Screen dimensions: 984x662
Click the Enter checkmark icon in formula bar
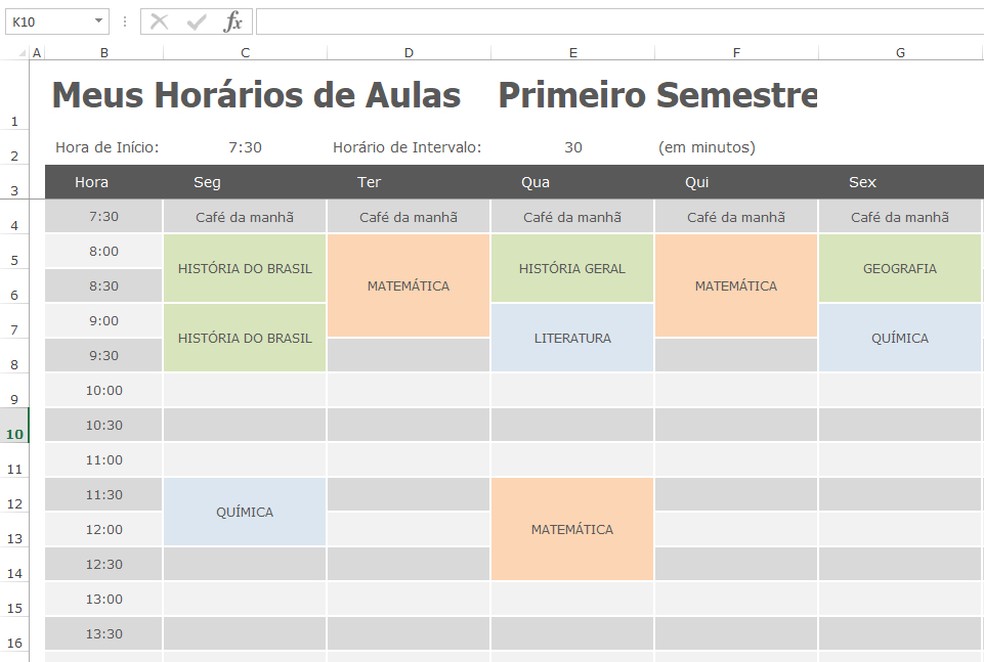tap(196, 21)
